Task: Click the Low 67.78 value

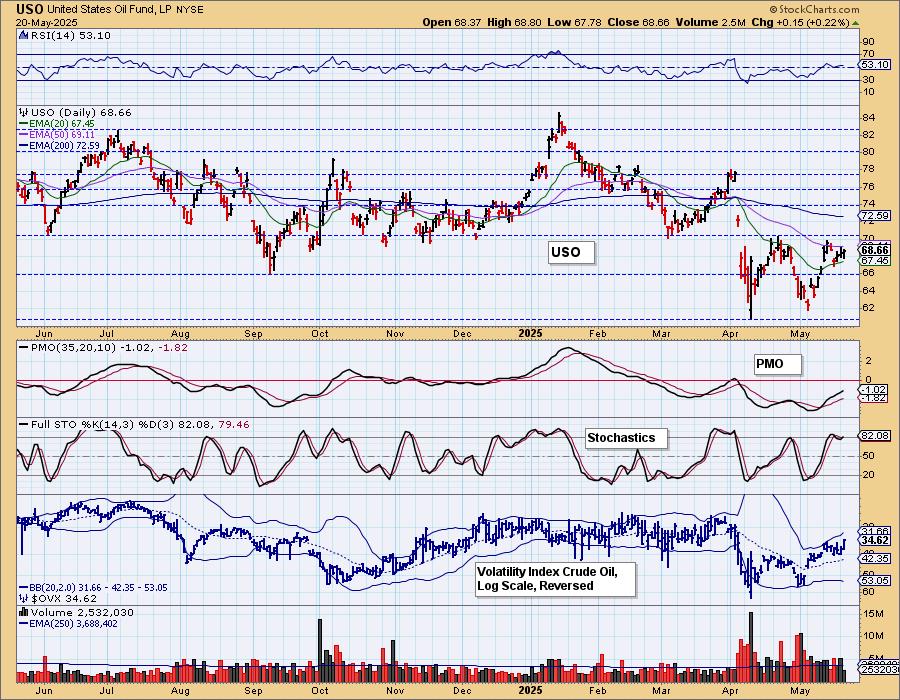Action: click(x=574, y=22)
